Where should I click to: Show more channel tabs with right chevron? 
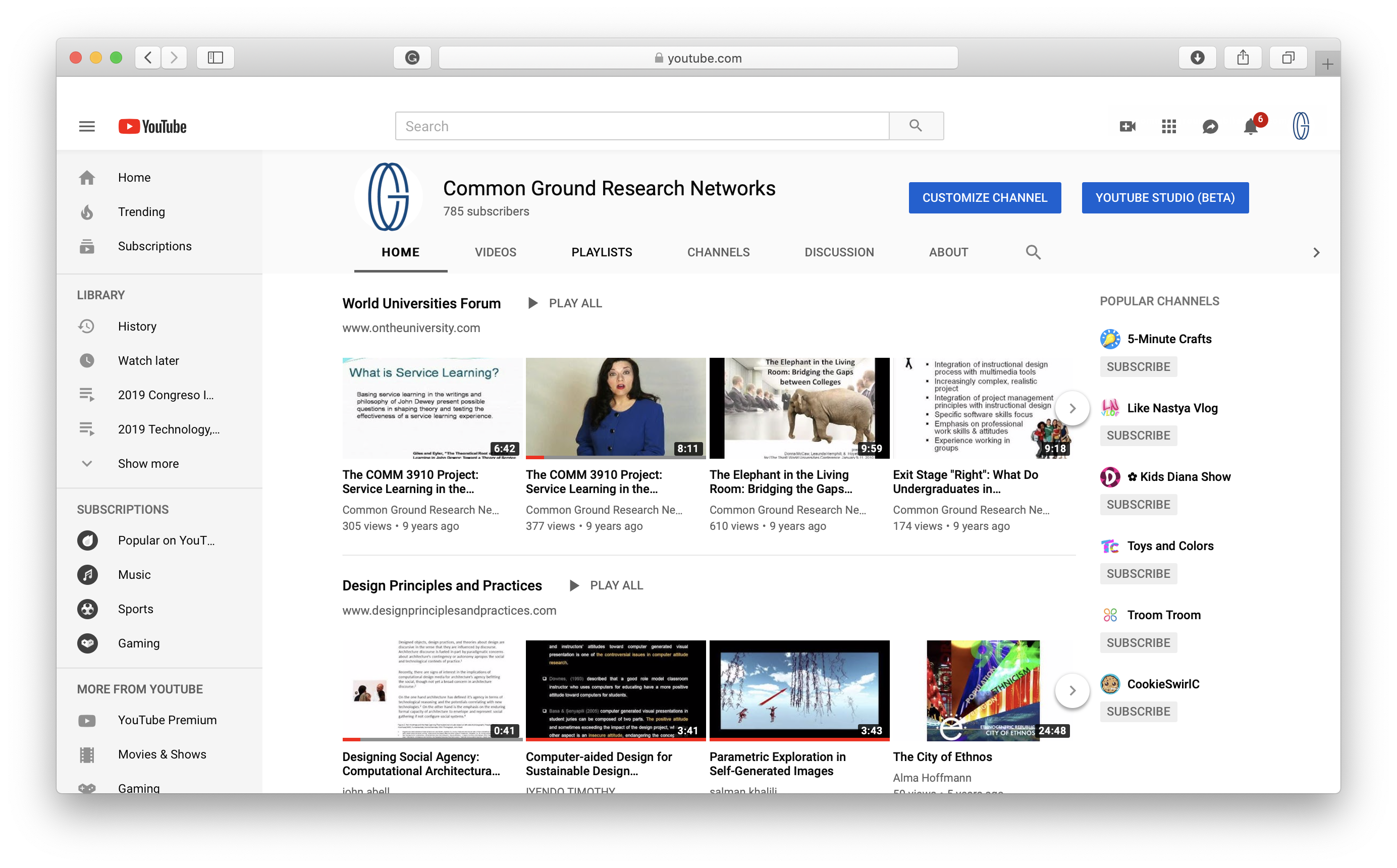[x=1316, y=253]
